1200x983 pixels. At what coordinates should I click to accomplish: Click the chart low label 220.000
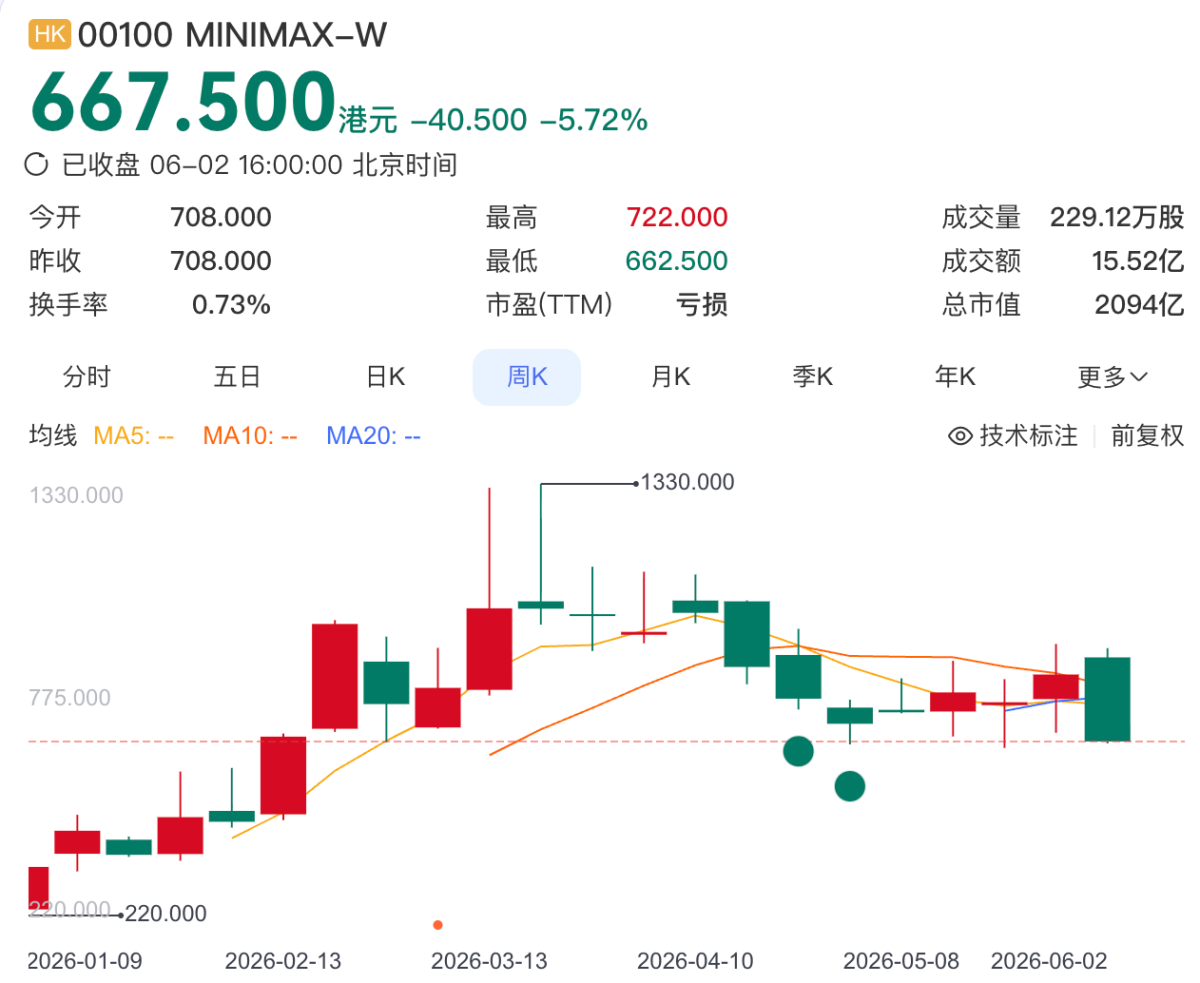click(x=165, y=913)
